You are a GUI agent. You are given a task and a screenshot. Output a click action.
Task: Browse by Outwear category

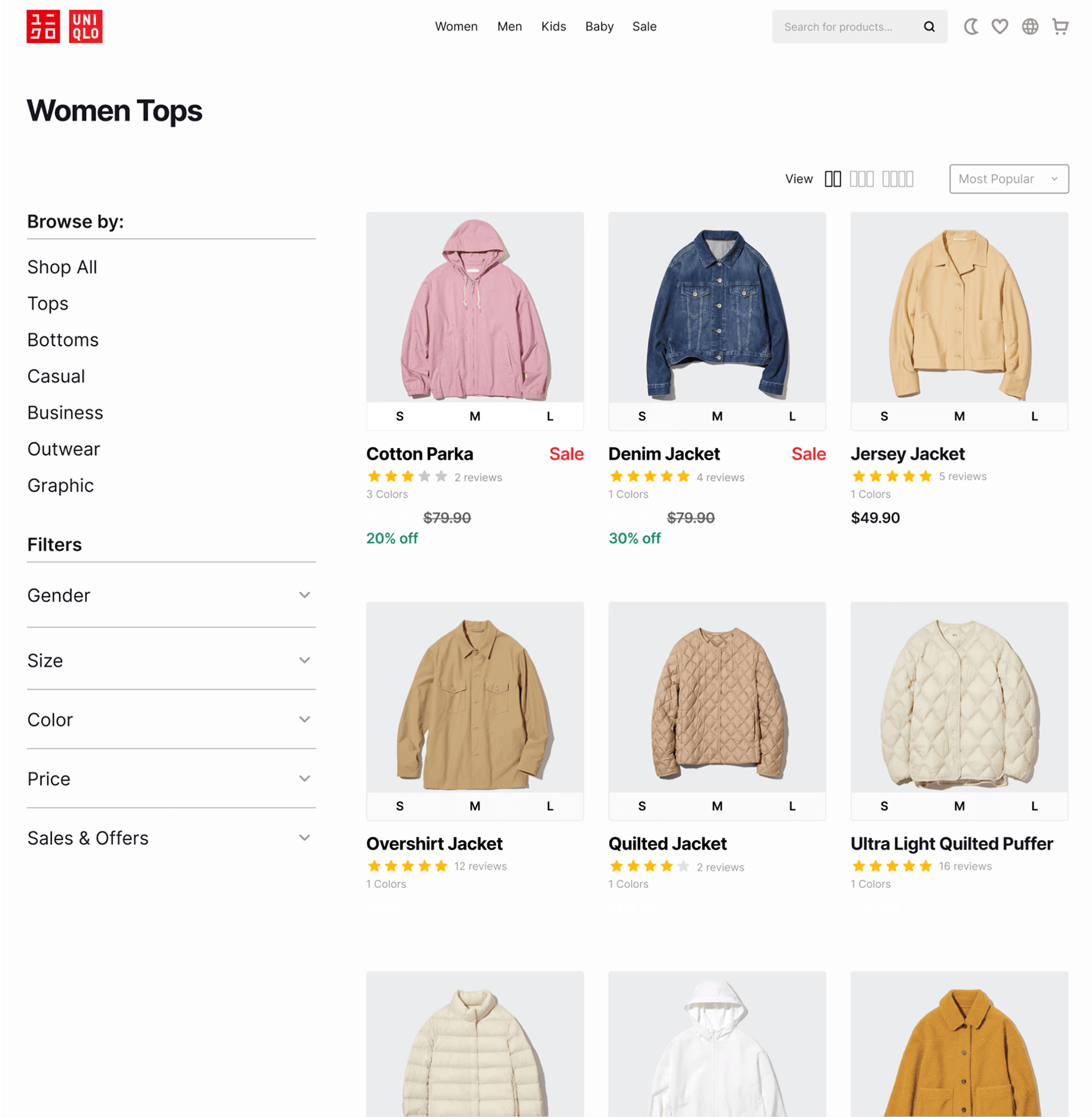(x=63, y=449)
